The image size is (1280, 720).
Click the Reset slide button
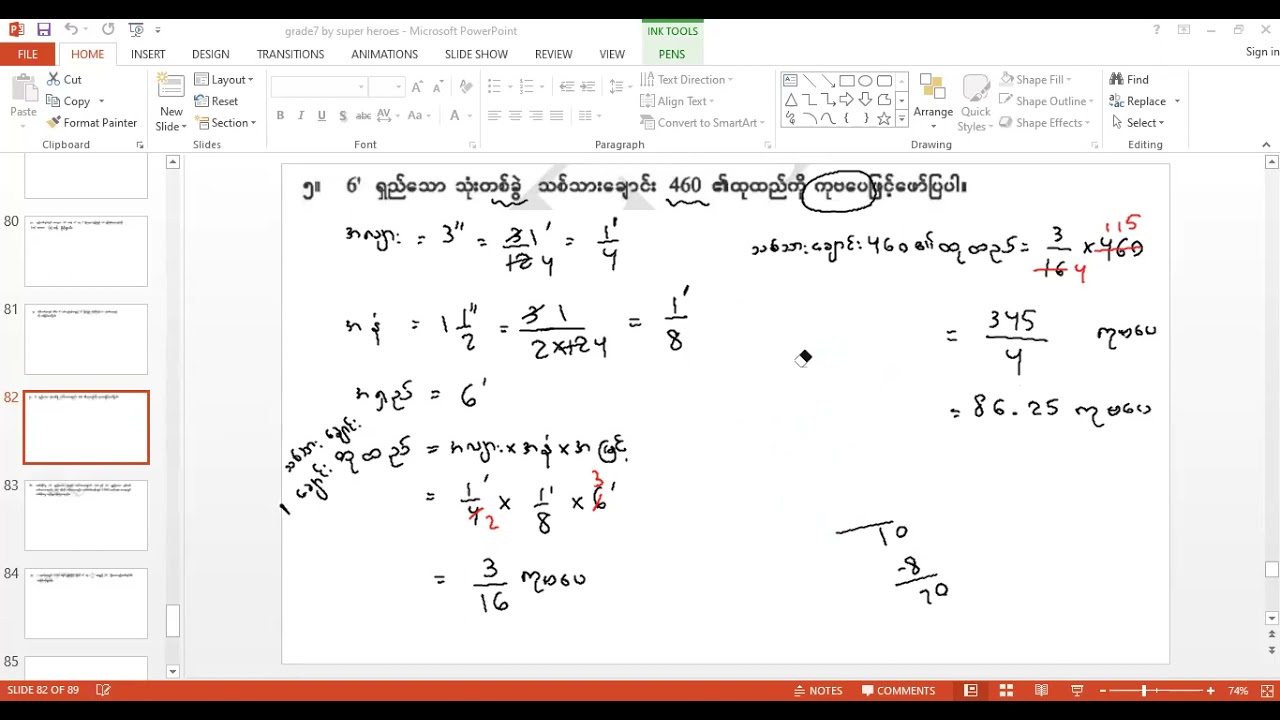(217, 101)
